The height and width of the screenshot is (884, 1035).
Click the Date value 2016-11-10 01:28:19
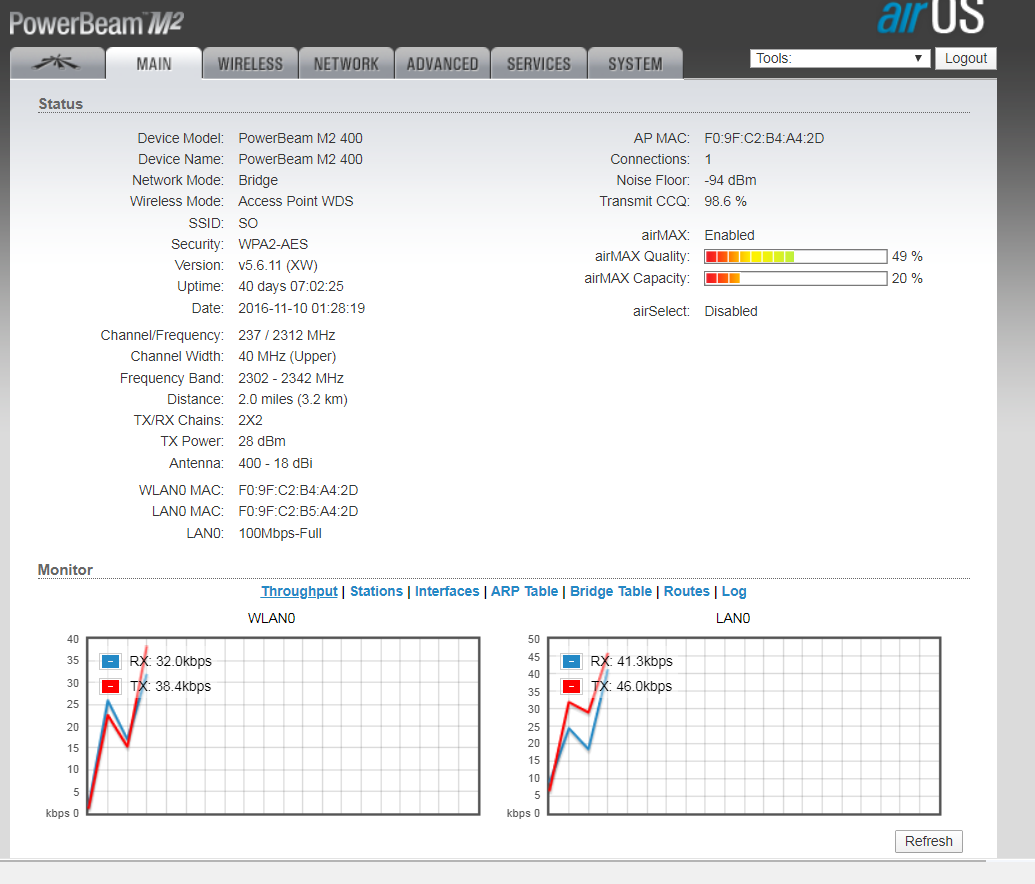[301, 308]
